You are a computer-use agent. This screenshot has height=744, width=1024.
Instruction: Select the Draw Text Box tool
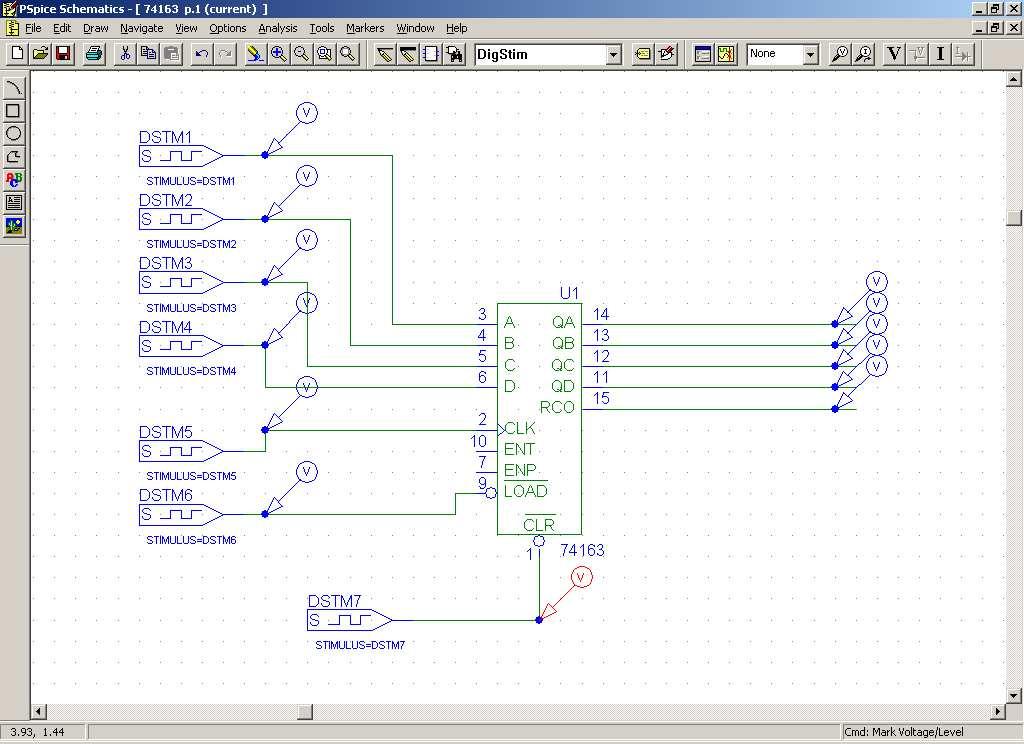point(14,203)
